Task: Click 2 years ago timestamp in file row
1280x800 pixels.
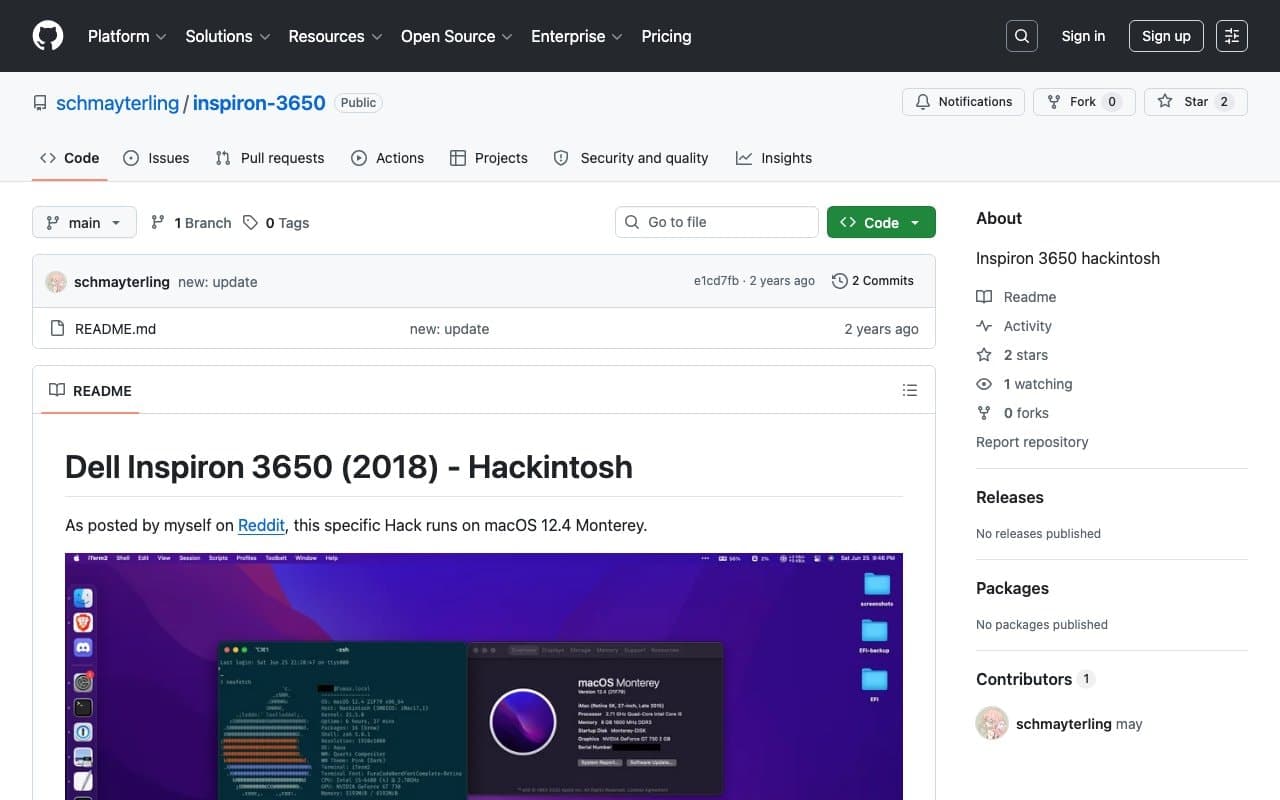Action: [x=881, y=329]
